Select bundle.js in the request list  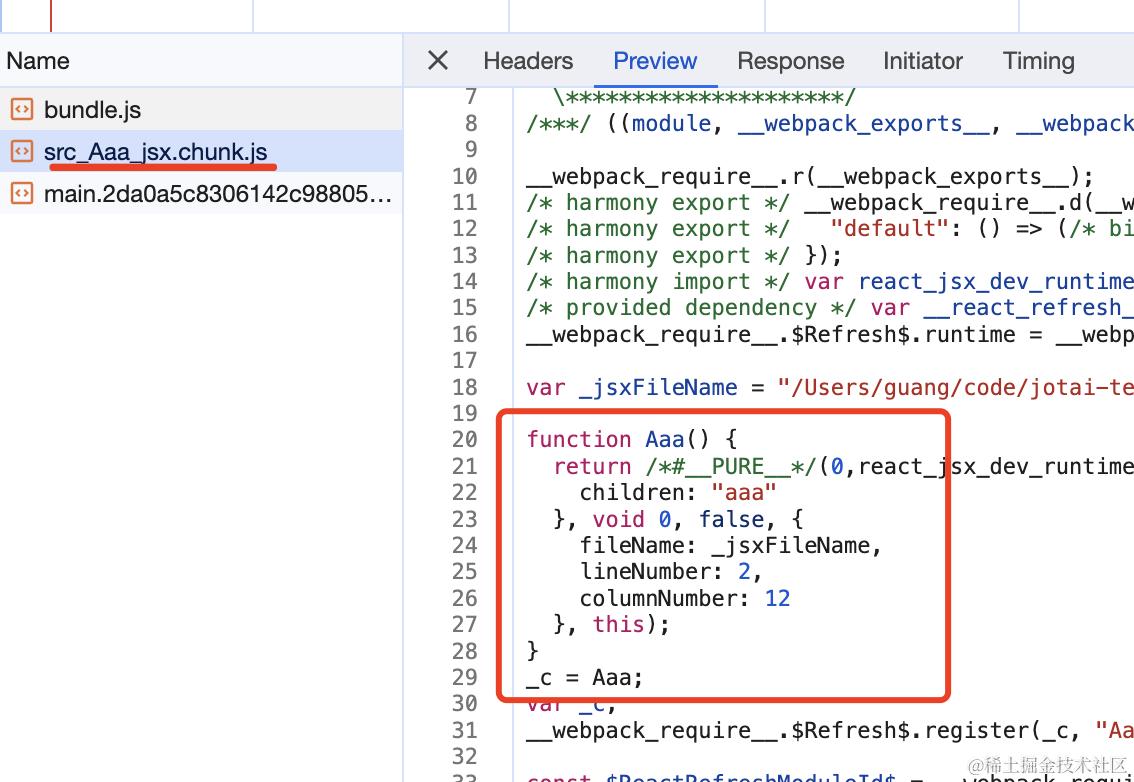pyautogui.click(x=201, y=109)
